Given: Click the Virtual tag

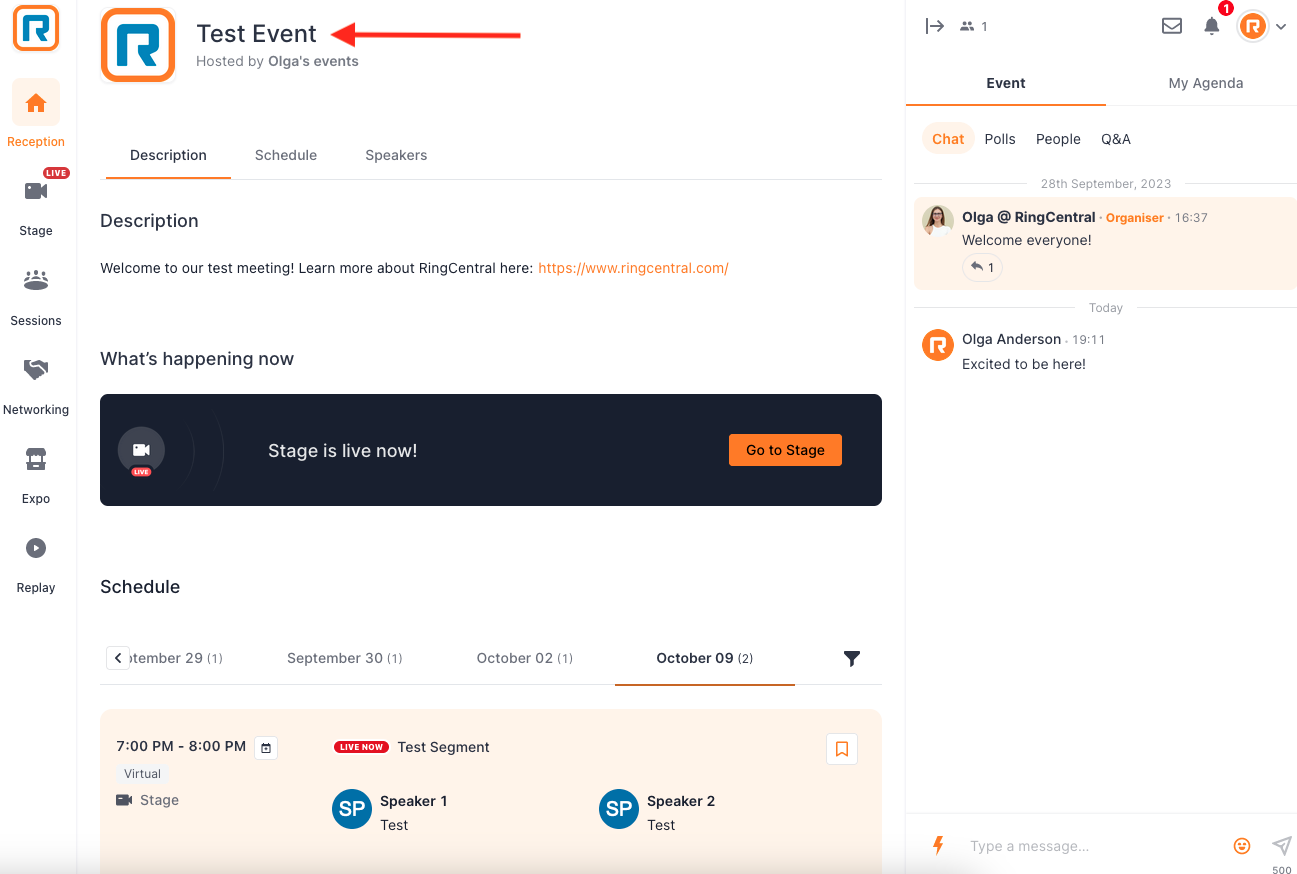Looking at the screenshot, I should pyautogui.click(x=143, y=773).
